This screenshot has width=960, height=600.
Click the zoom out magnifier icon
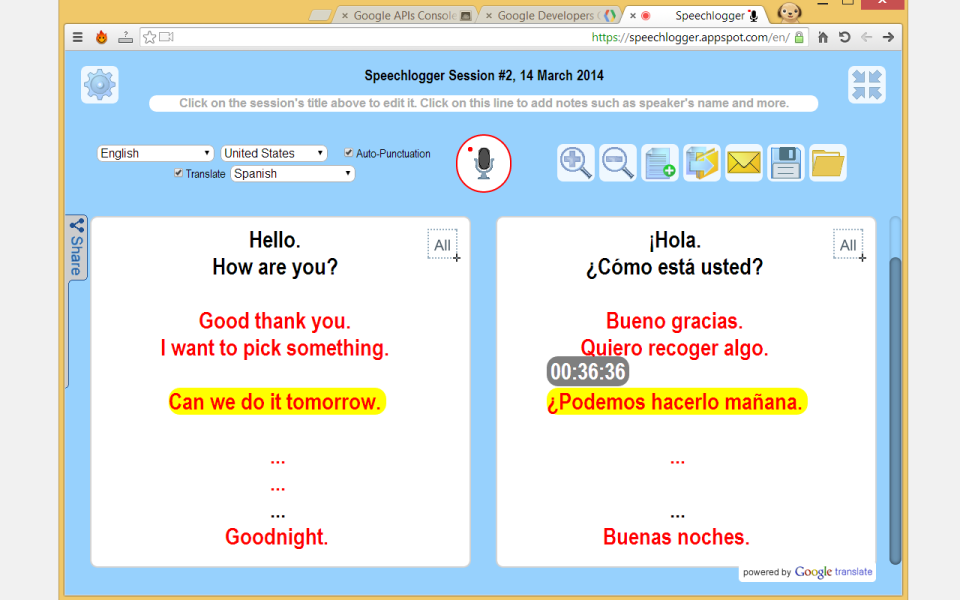pos(618,163)
